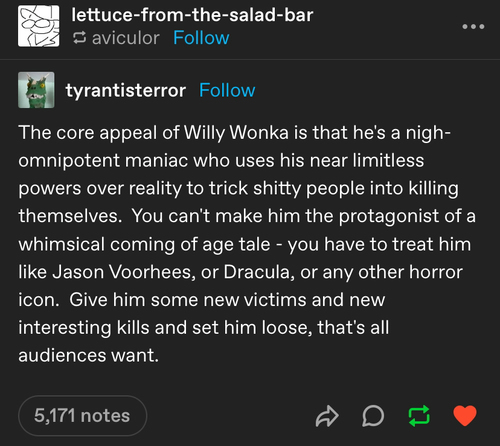Click the divider line under the reblog header
Screen dimensions: 500x446
(250, 59)
